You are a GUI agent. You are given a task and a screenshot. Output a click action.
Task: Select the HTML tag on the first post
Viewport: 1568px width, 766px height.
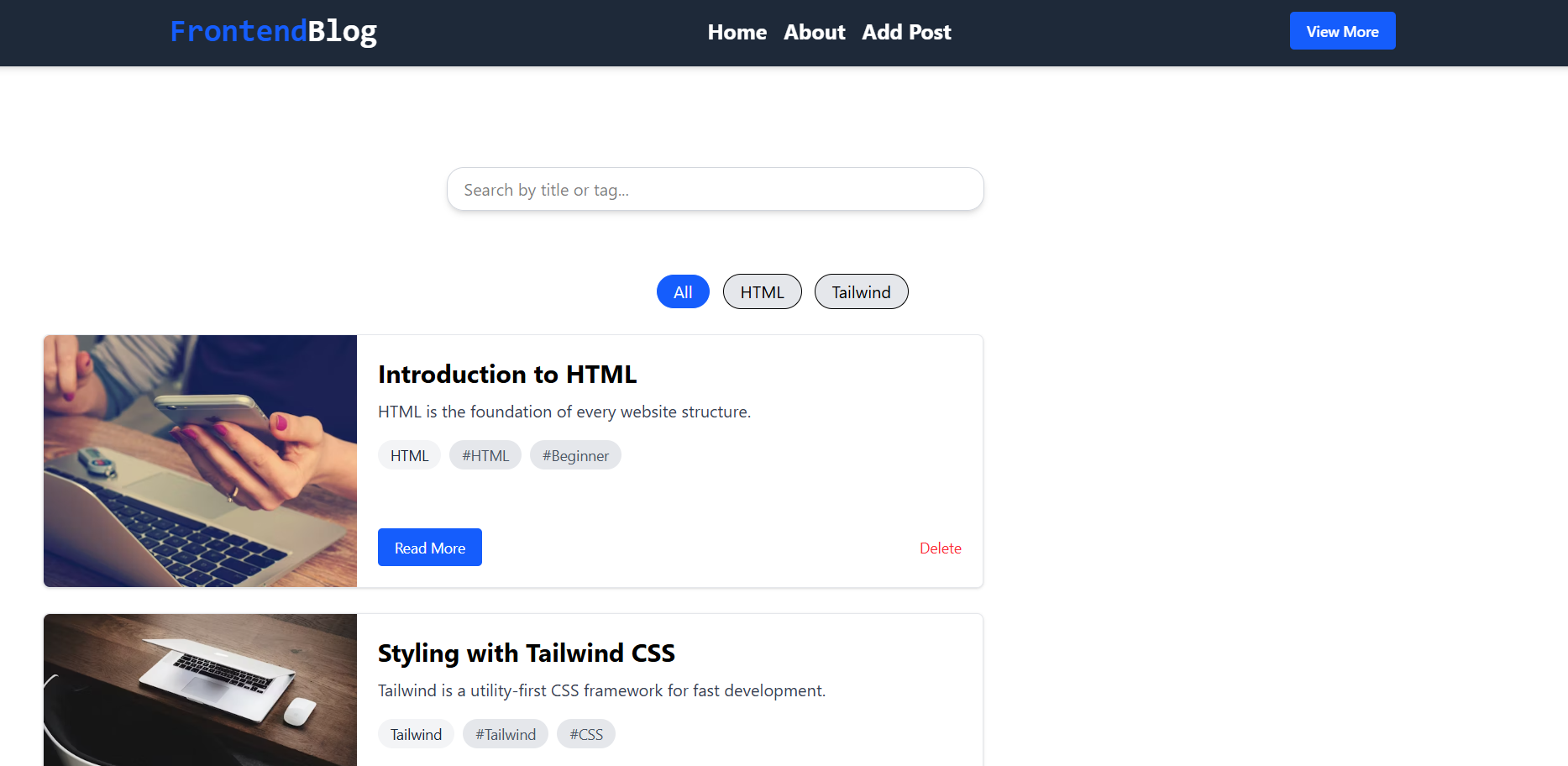(409, 454)
